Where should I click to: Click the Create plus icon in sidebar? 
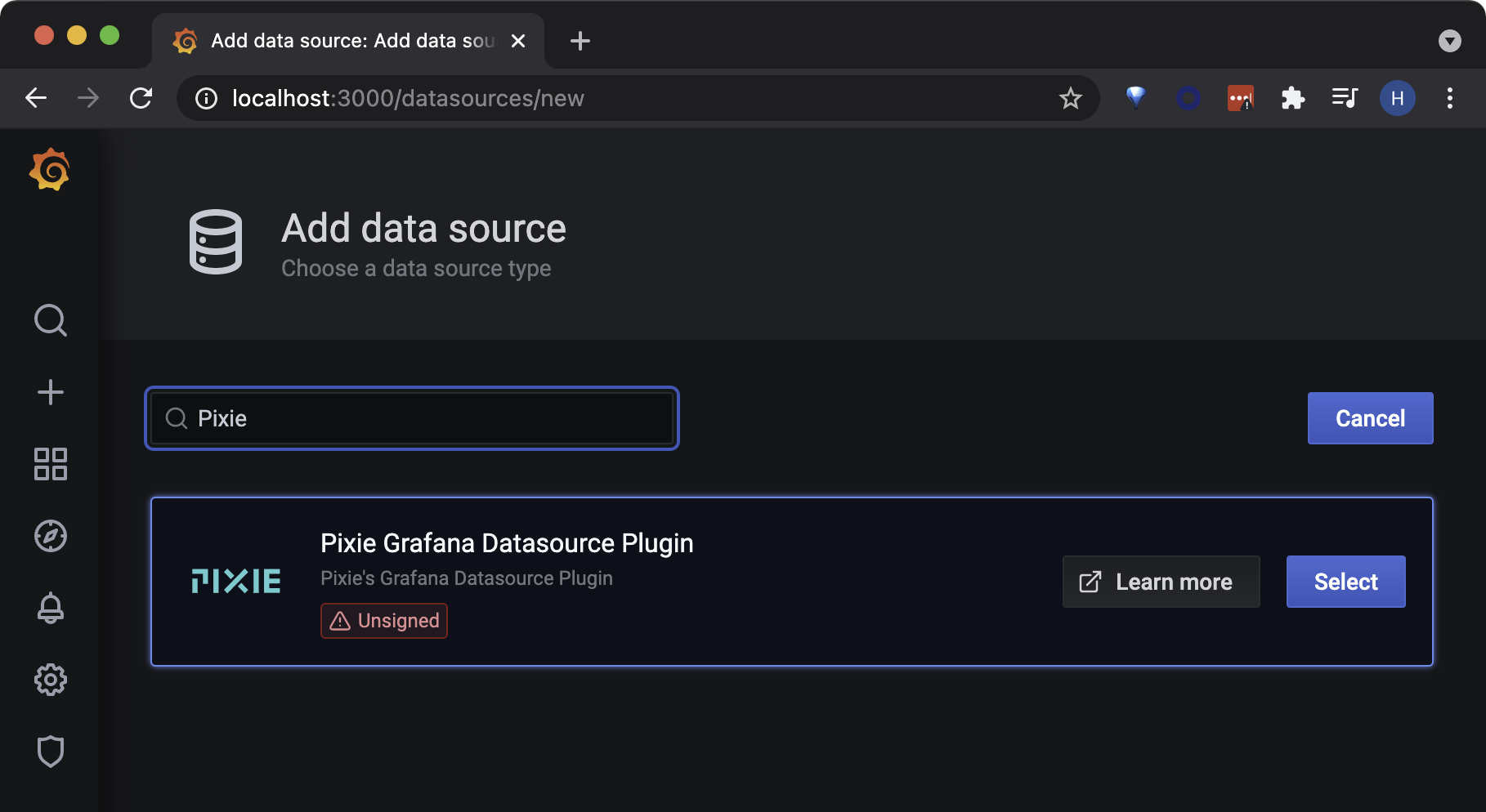[x=50, y=392]
